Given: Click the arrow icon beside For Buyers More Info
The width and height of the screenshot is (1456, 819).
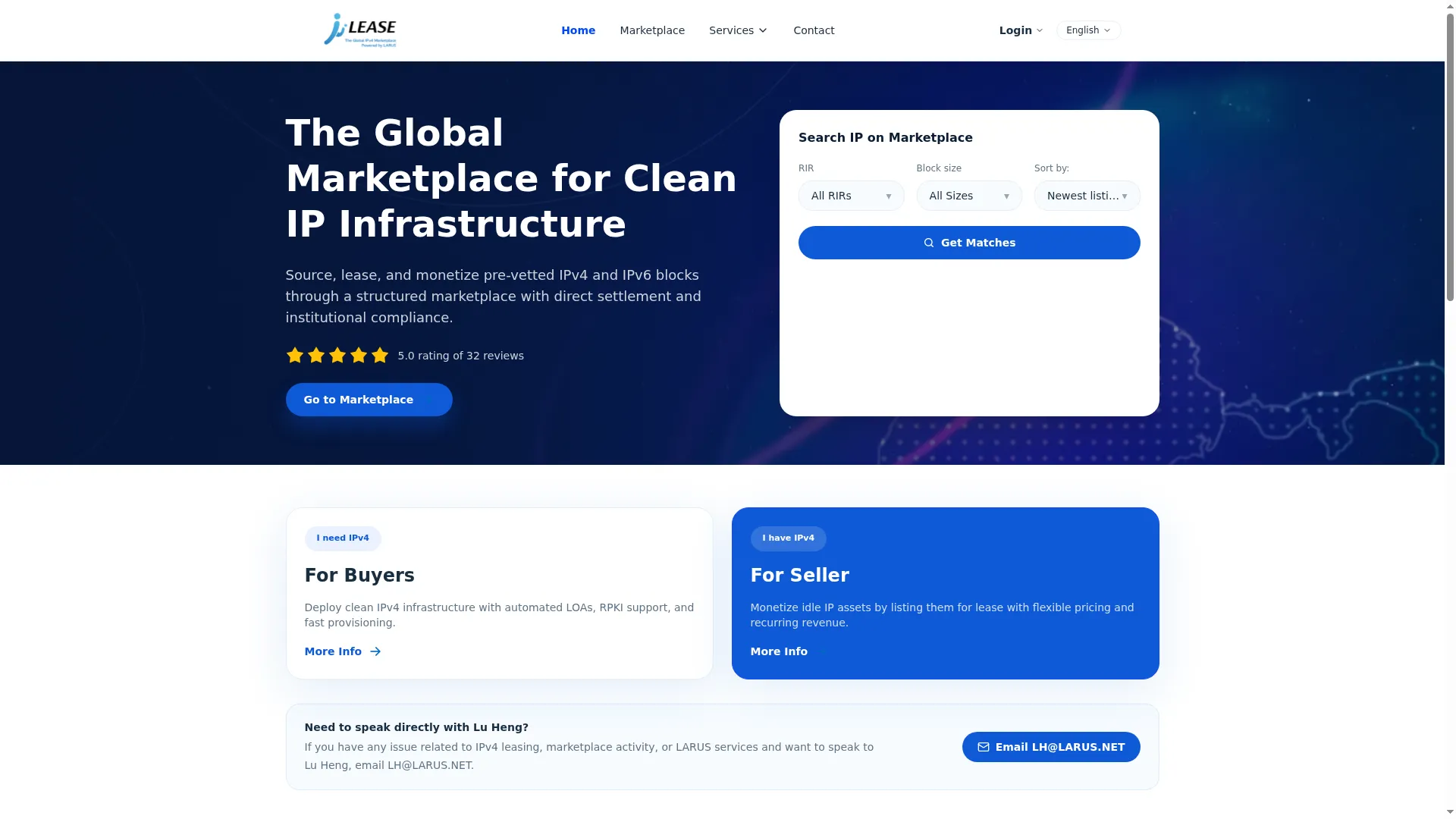Looking at the screenshot, I should [375, 651].
